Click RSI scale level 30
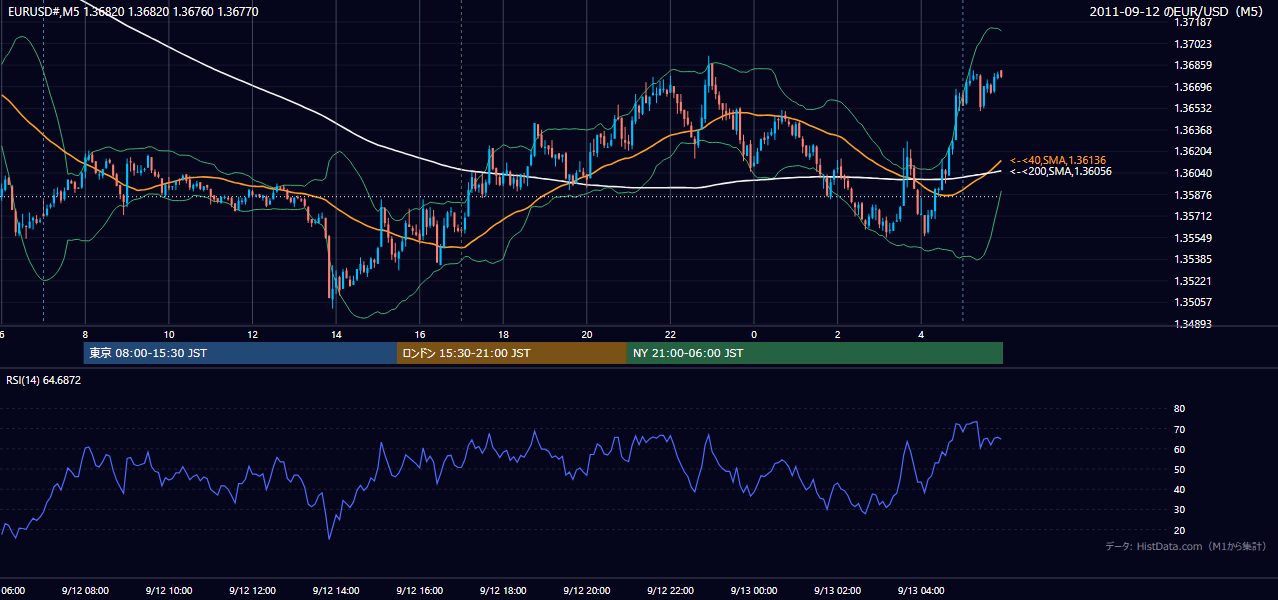 [x=1179, y=510]
